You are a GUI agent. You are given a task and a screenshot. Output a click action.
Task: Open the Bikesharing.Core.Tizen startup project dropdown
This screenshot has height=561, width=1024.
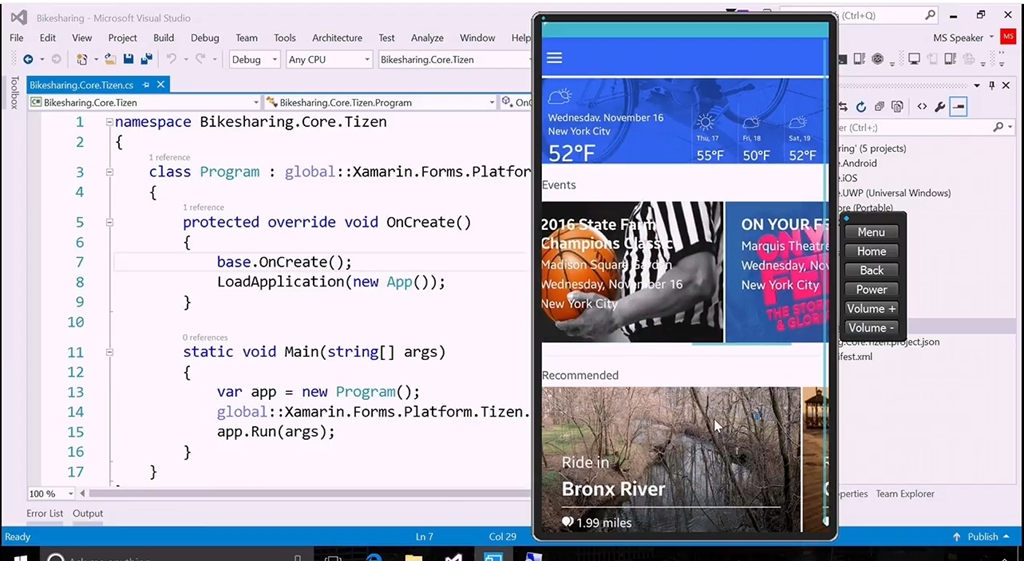456,59
